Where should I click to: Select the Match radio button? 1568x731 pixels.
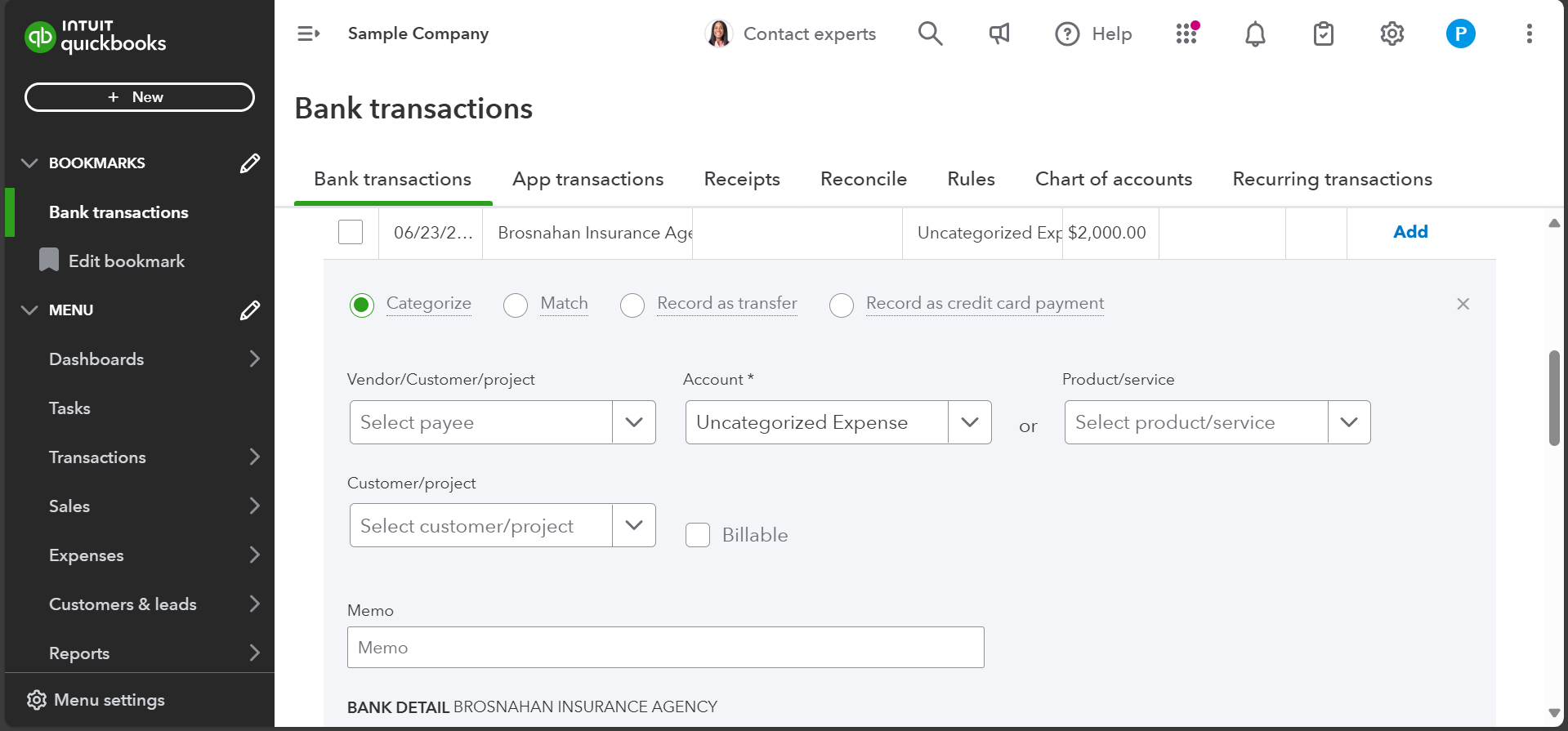coord(516,305)
